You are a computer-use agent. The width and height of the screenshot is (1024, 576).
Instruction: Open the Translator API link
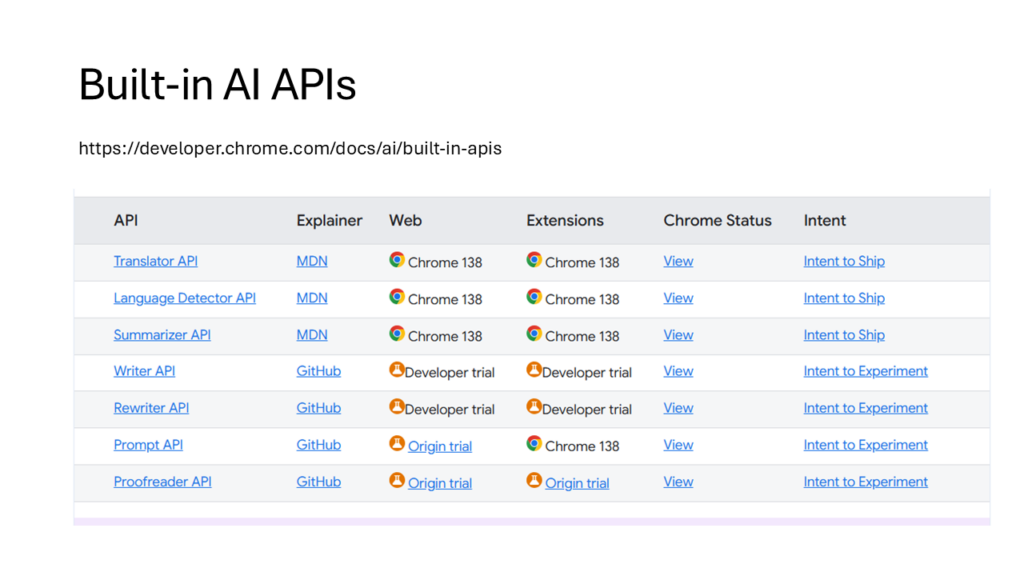[155, 261]
